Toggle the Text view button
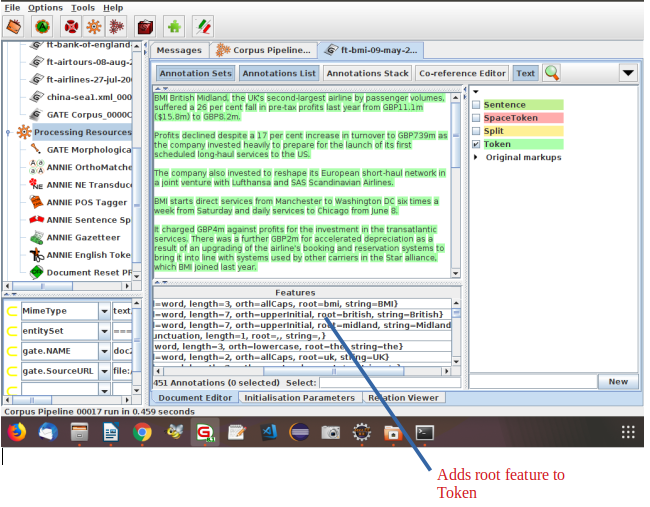The width and height of the screenshot is (650, 507). pos(525,73)
